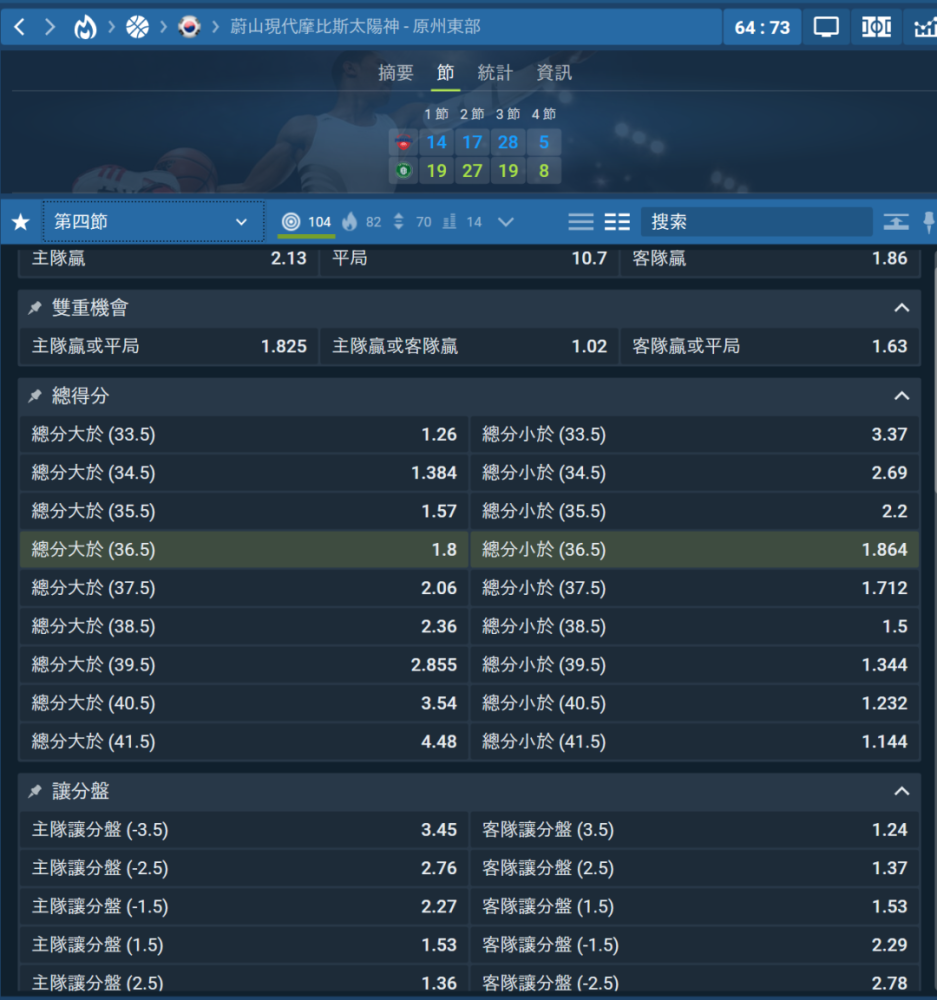The height and width of the screenshot is (1000, 937).
Task: Select 主隊贏或客隊贏 at 1.02
Action: pos(469,346)
